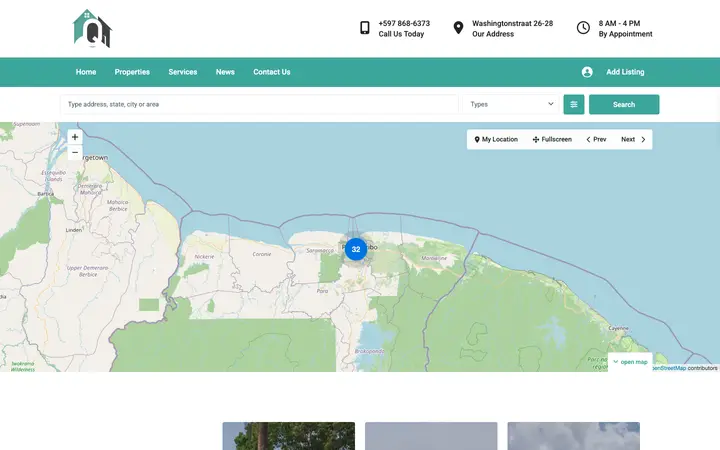Expand the Types dropdown
This screenshot has width=720, height=450.
(x=511, y=105)
